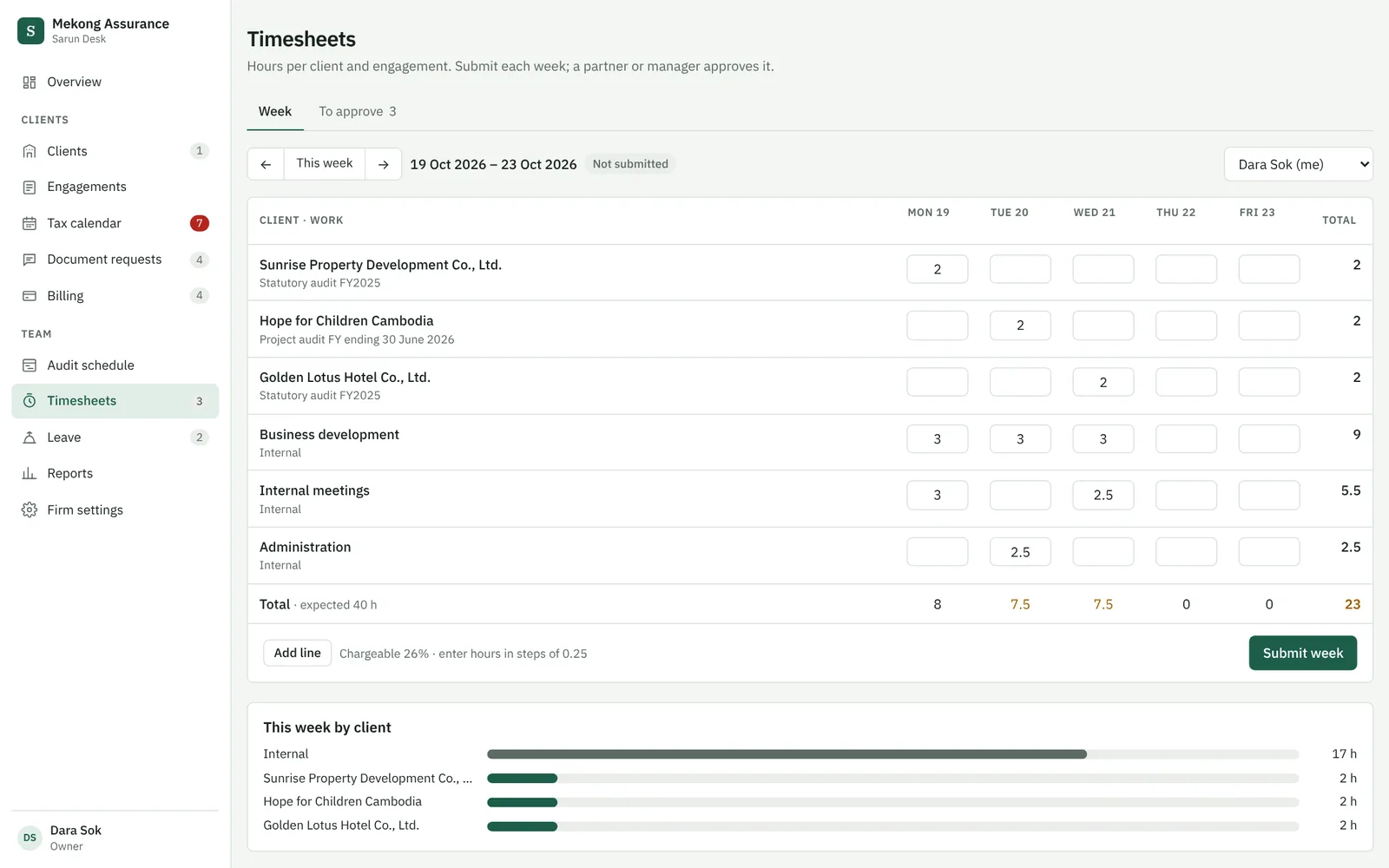The width and height of the screenshot is (1389, 868).
Task: Click the DS avatar for Dara Sok
Action: (30, 838)
